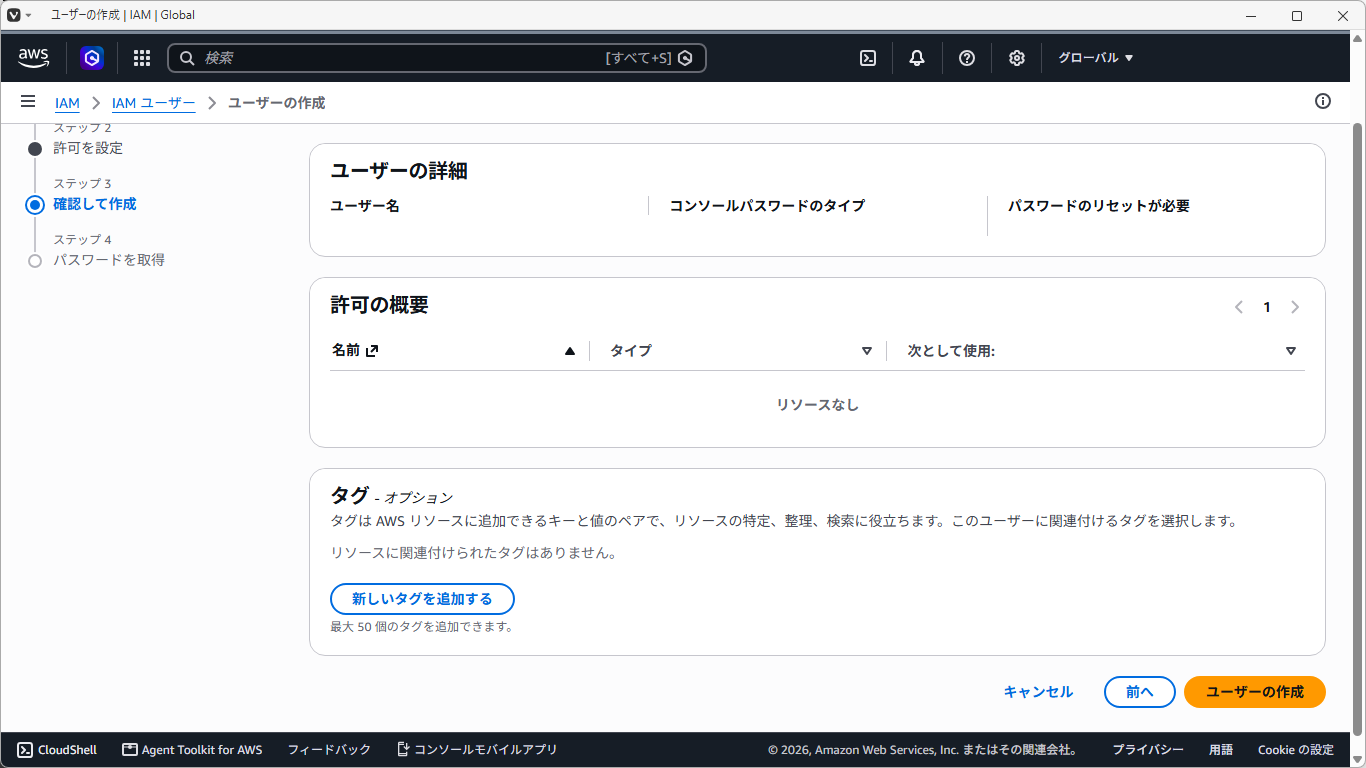The height and width of the screenshot is (768, 1366).
Task: Go to next page of permissions
Action: point(1295,307)
